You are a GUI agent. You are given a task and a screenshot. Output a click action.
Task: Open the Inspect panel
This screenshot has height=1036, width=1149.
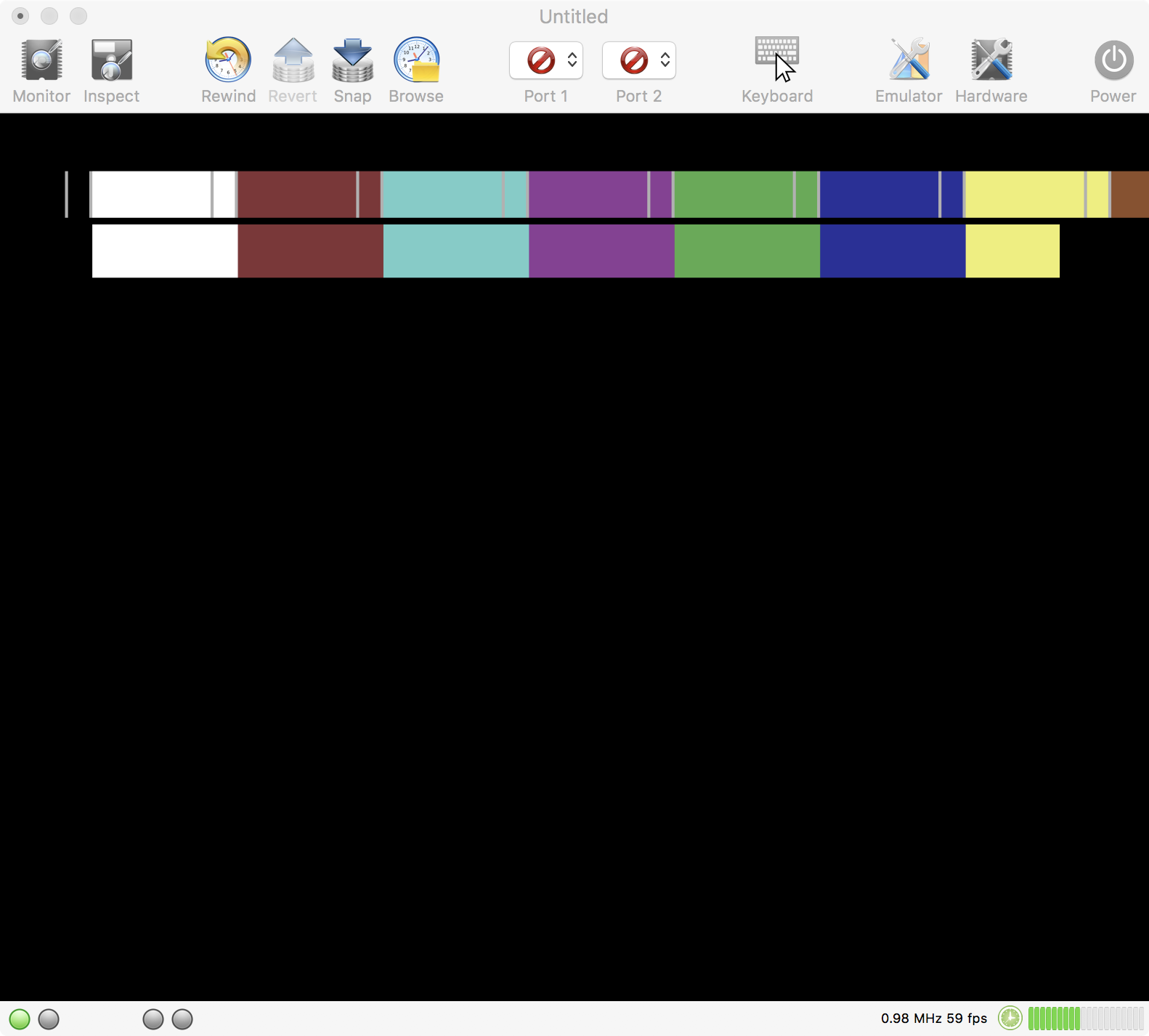[x=111, y=60]
